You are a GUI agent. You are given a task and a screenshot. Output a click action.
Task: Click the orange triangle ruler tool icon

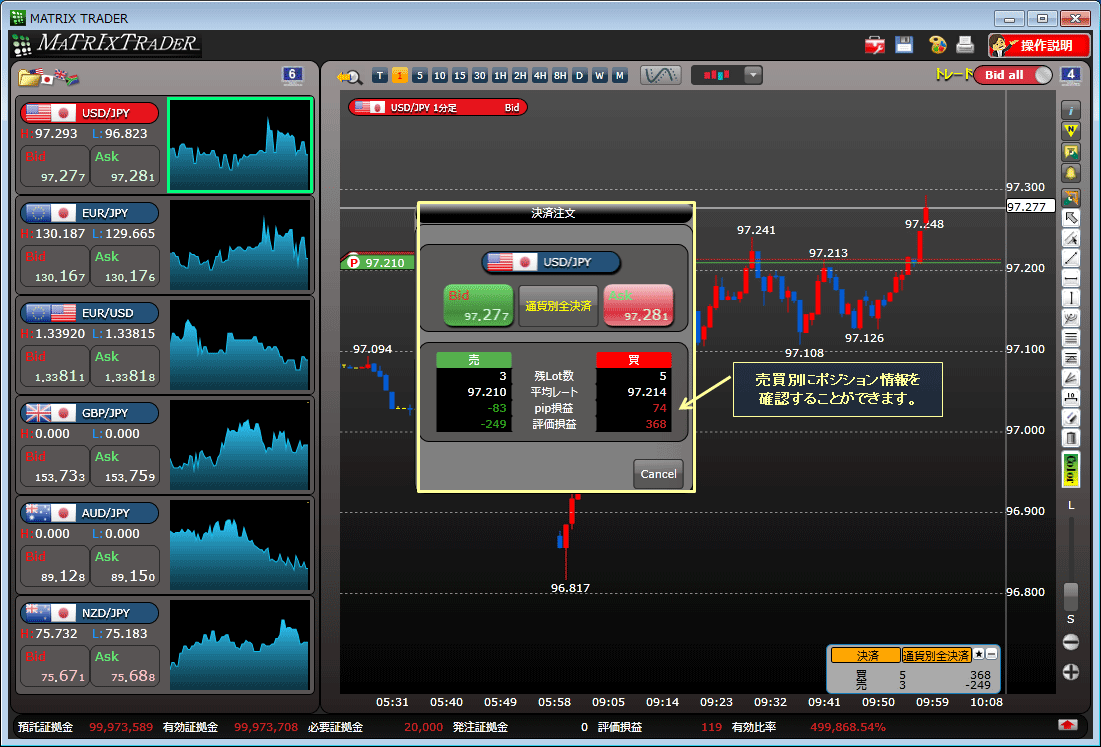click(1071, 197)
